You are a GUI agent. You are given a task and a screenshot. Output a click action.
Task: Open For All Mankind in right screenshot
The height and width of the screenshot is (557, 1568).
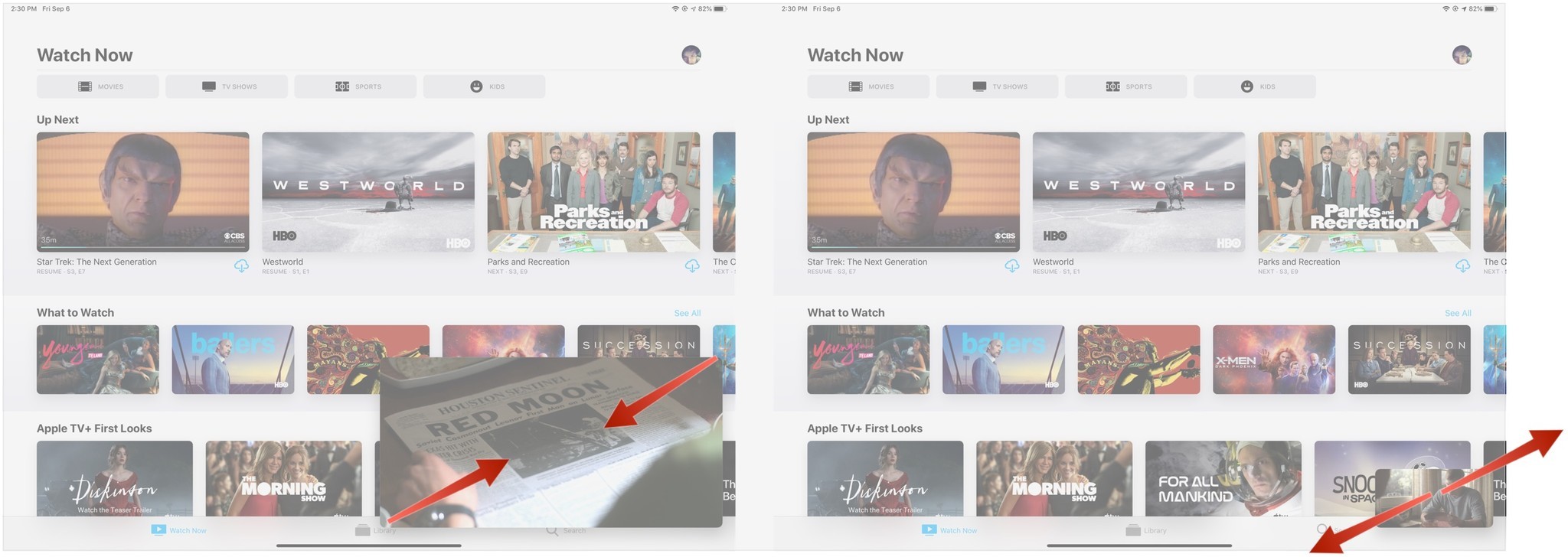(x=1223, y=478)
